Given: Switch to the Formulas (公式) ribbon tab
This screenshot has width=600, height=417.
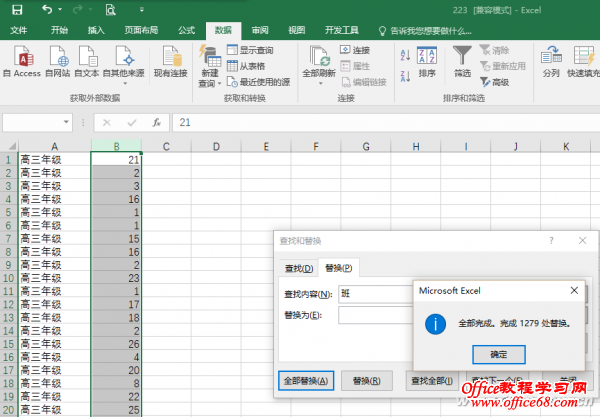Looking at the screenshot, I should point(186,31).
